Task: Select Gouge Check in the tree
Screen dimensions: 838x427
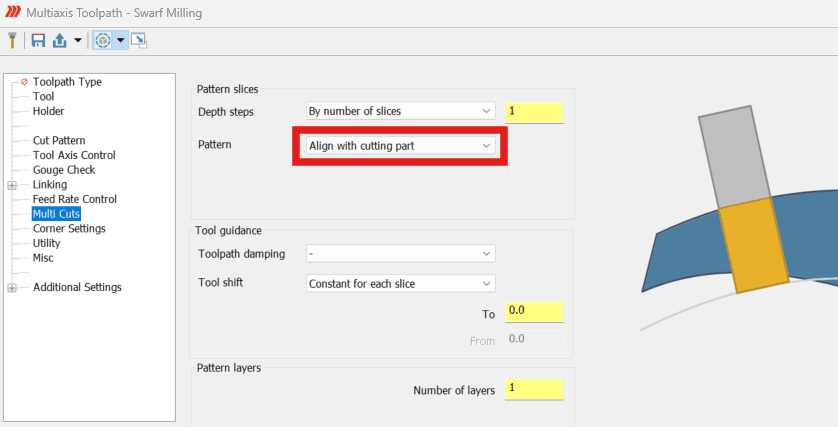Action: click(x=64, y=170)
